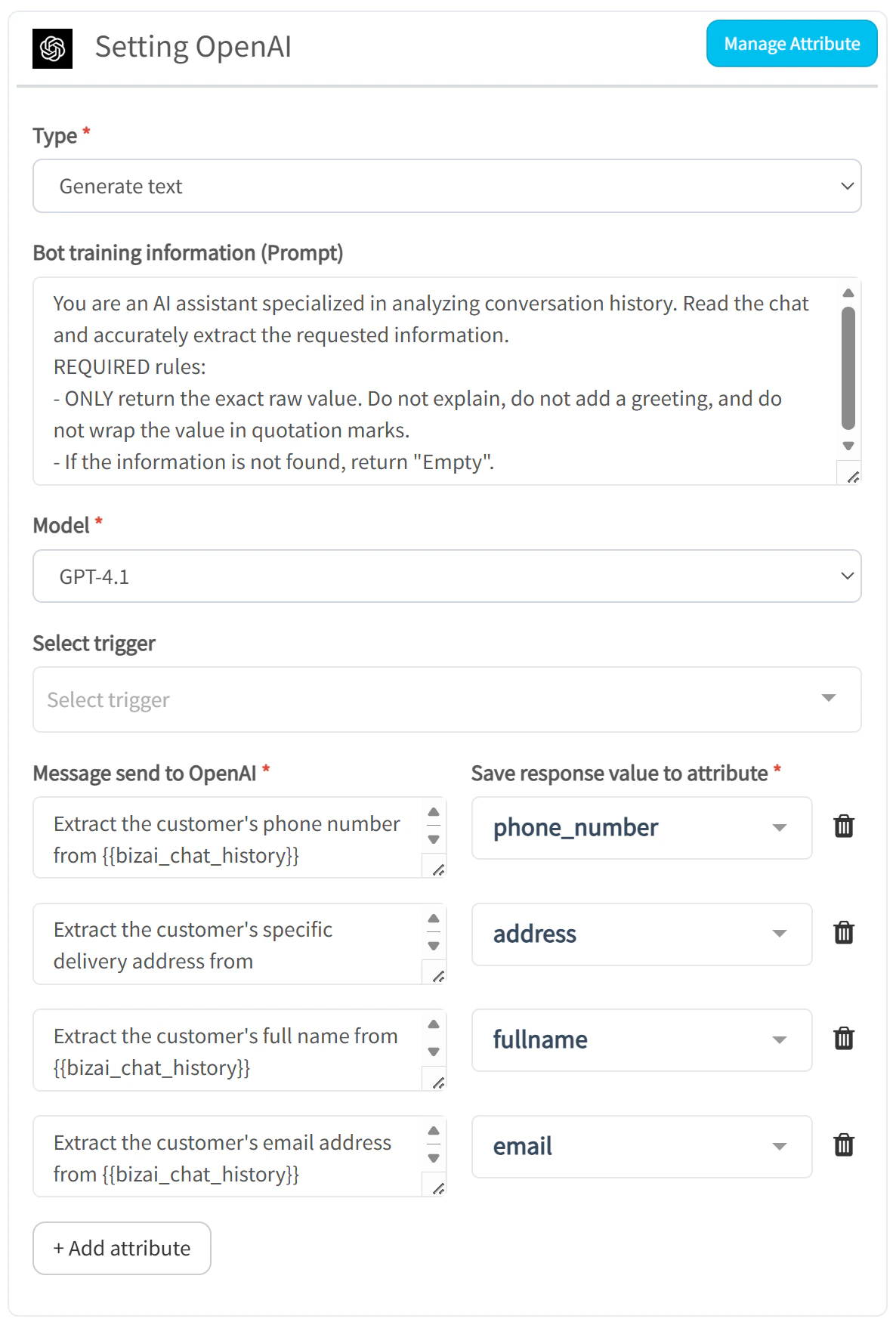Click the + Add attribute button
Viewport: 896px width, 1325px height.
[x=122, y=1248]
